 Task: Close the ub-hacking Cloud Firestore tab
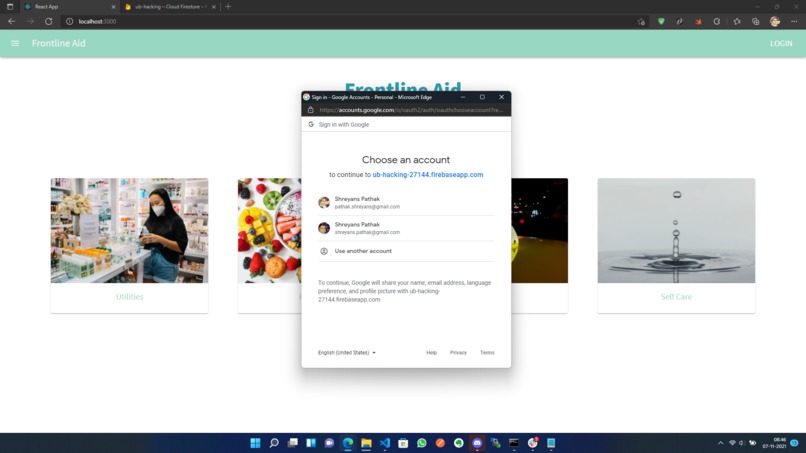(x=214, y=7)
